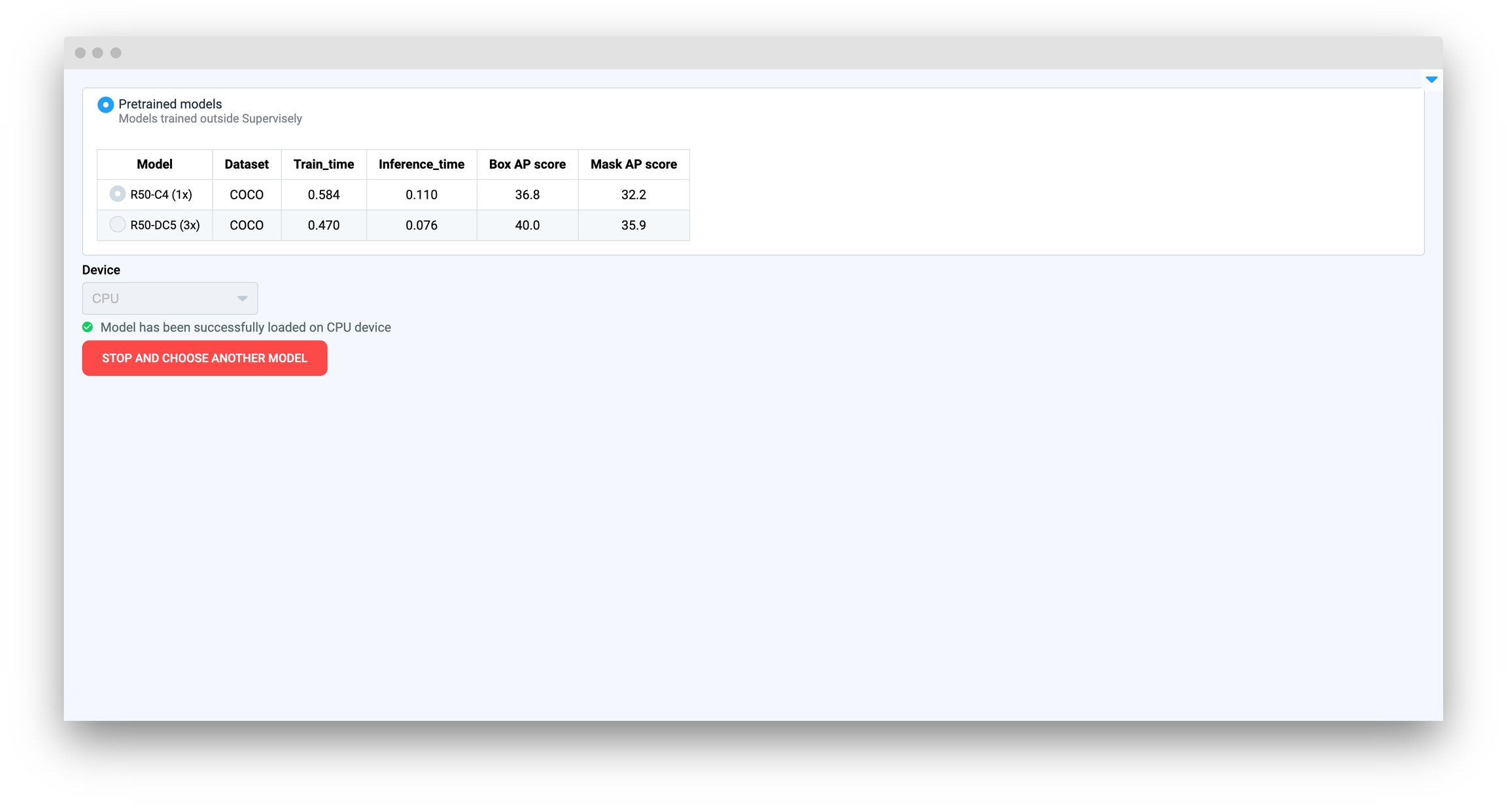This screenshot has width=1507, height=812.
Task: Choose the R50-DC5 (3x) model radio
Action: coord(117,224)
